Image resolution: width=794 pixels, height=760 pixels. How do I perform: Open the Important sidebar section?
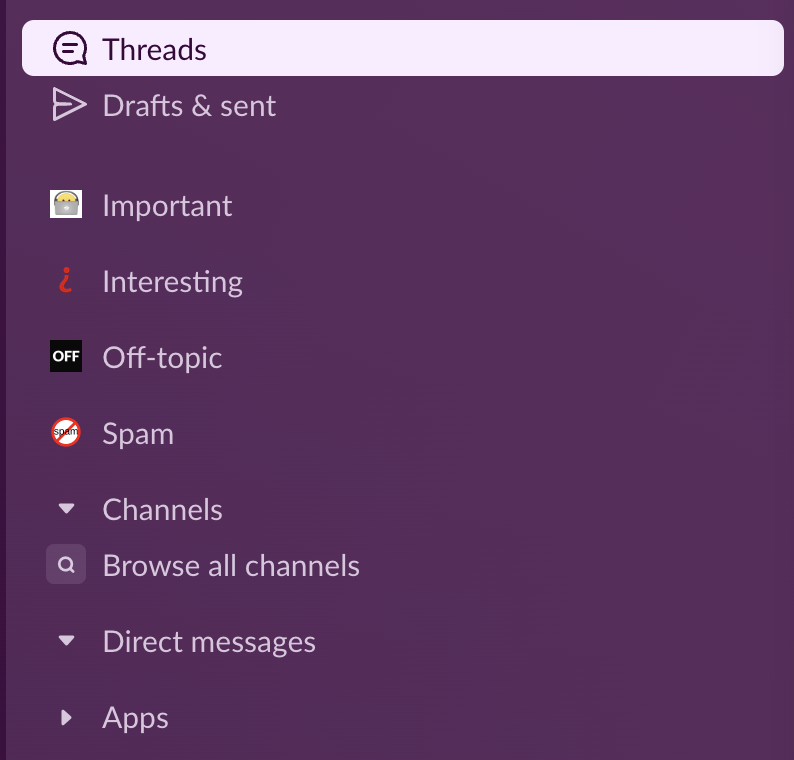pyautogui.click(x=167, y=206)
